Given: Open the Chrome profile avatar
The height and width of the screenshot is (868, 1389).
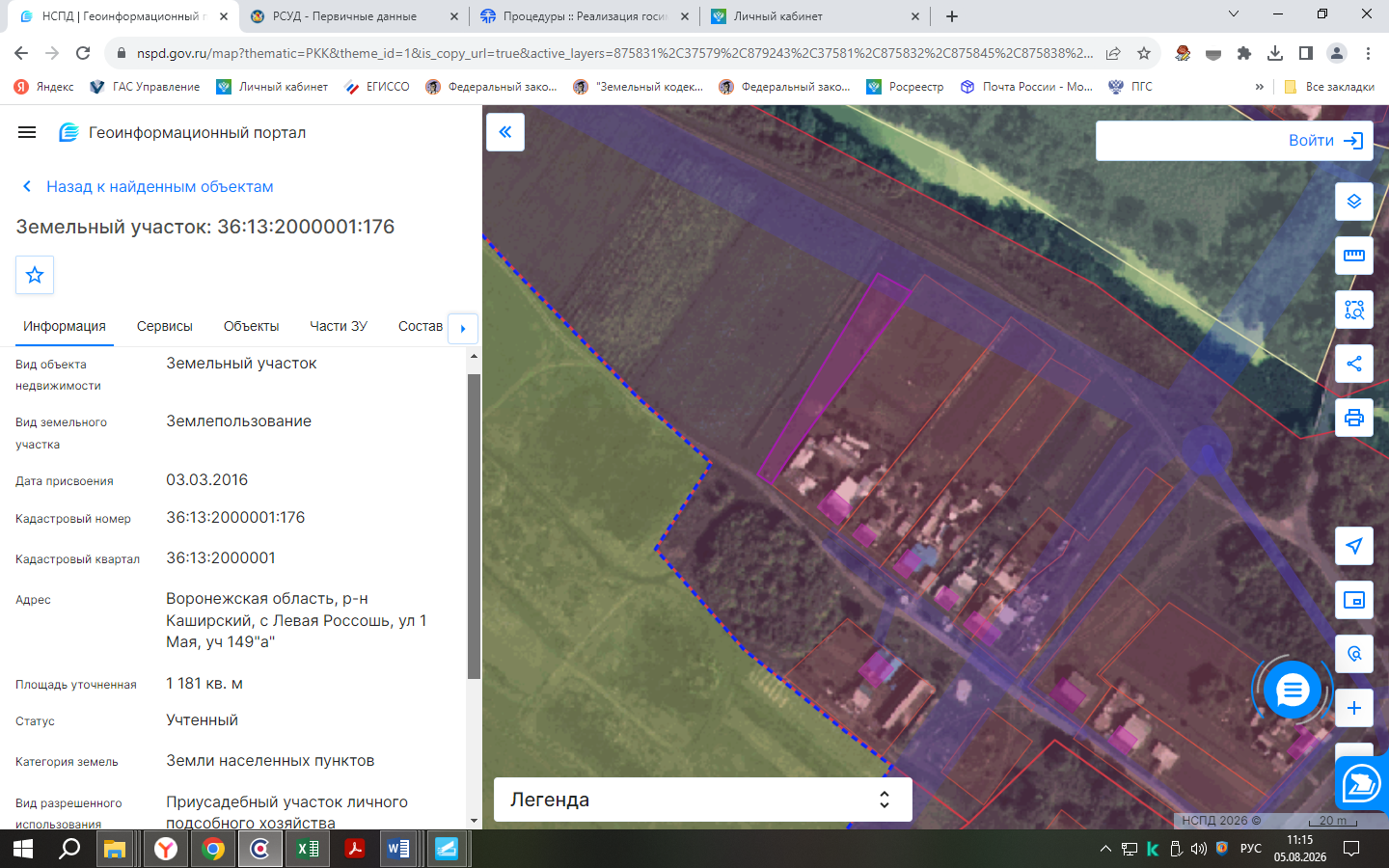Looking at the screenshot, I should pyautogui.click(x=1337, y=53).
